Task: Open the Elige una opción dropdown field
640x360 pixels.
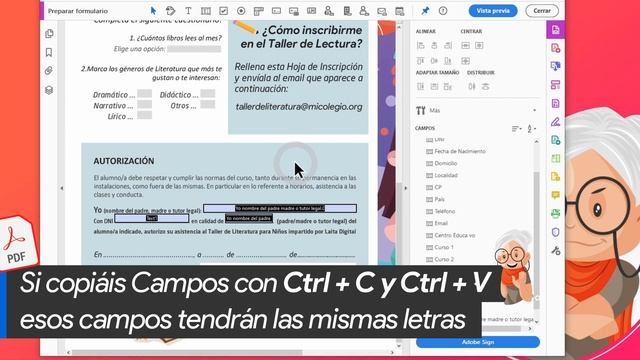Action: coord(194,49)
